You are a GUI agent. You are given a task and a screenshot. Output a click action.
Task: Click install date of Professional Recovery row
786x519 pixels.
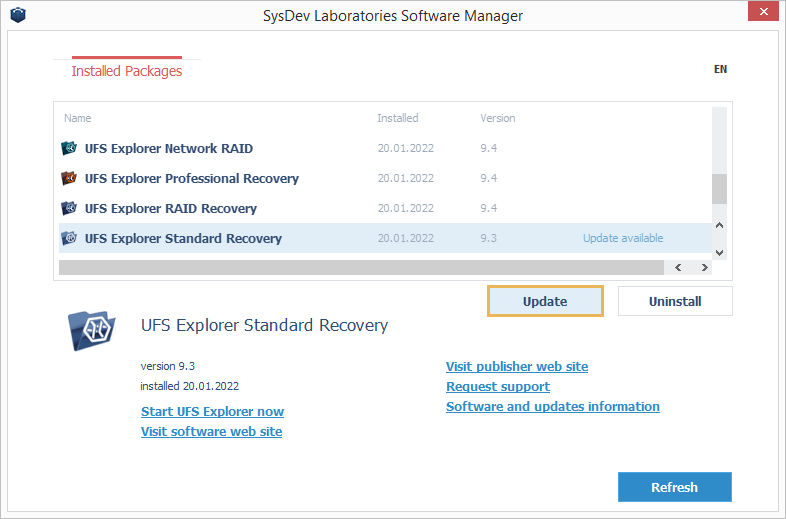[x=406, y=178]
